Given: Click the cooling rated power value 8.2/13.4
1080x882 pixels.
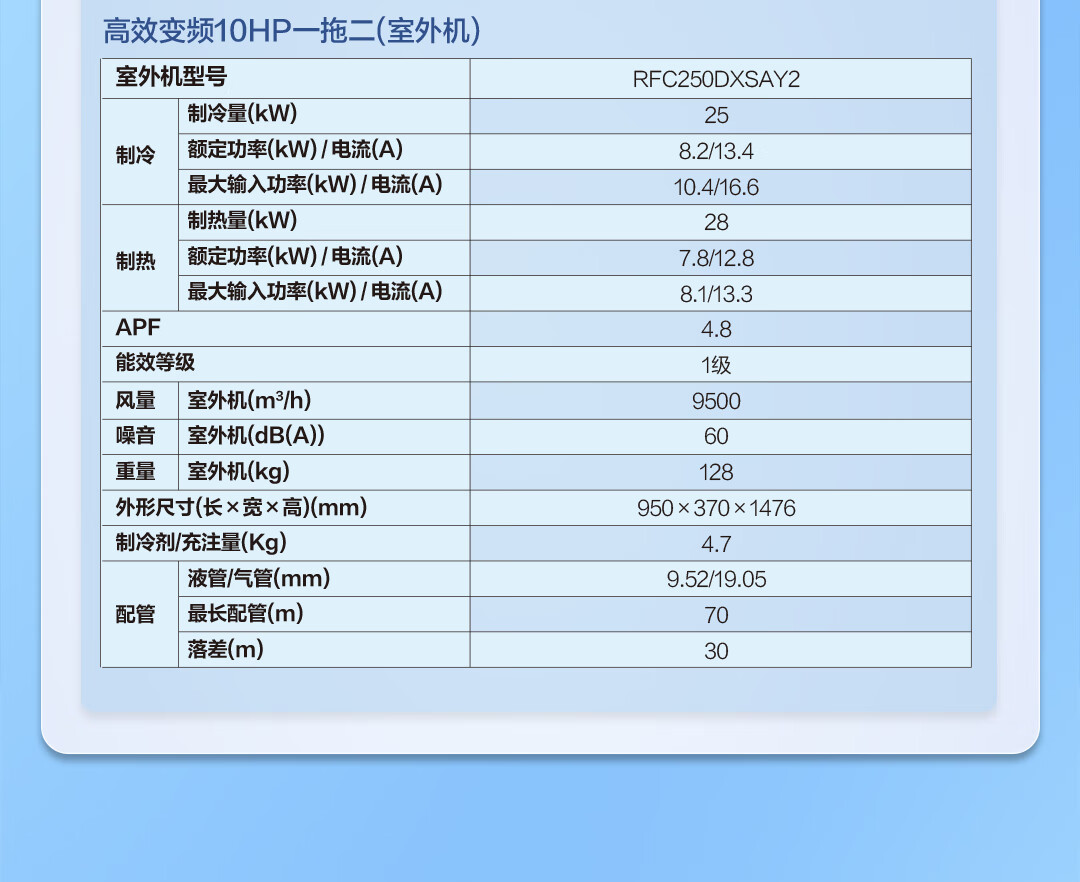Looking at the screenshot, I should (x=716, y=151).
